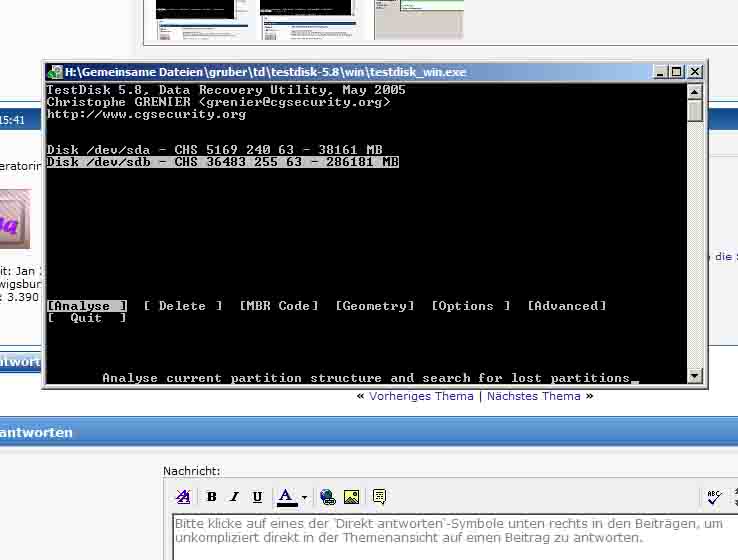Image resolution: width=738 pixels, height=560 pixels.
Task: Click the console vertical scrollbar thumb
Action: 695,111
